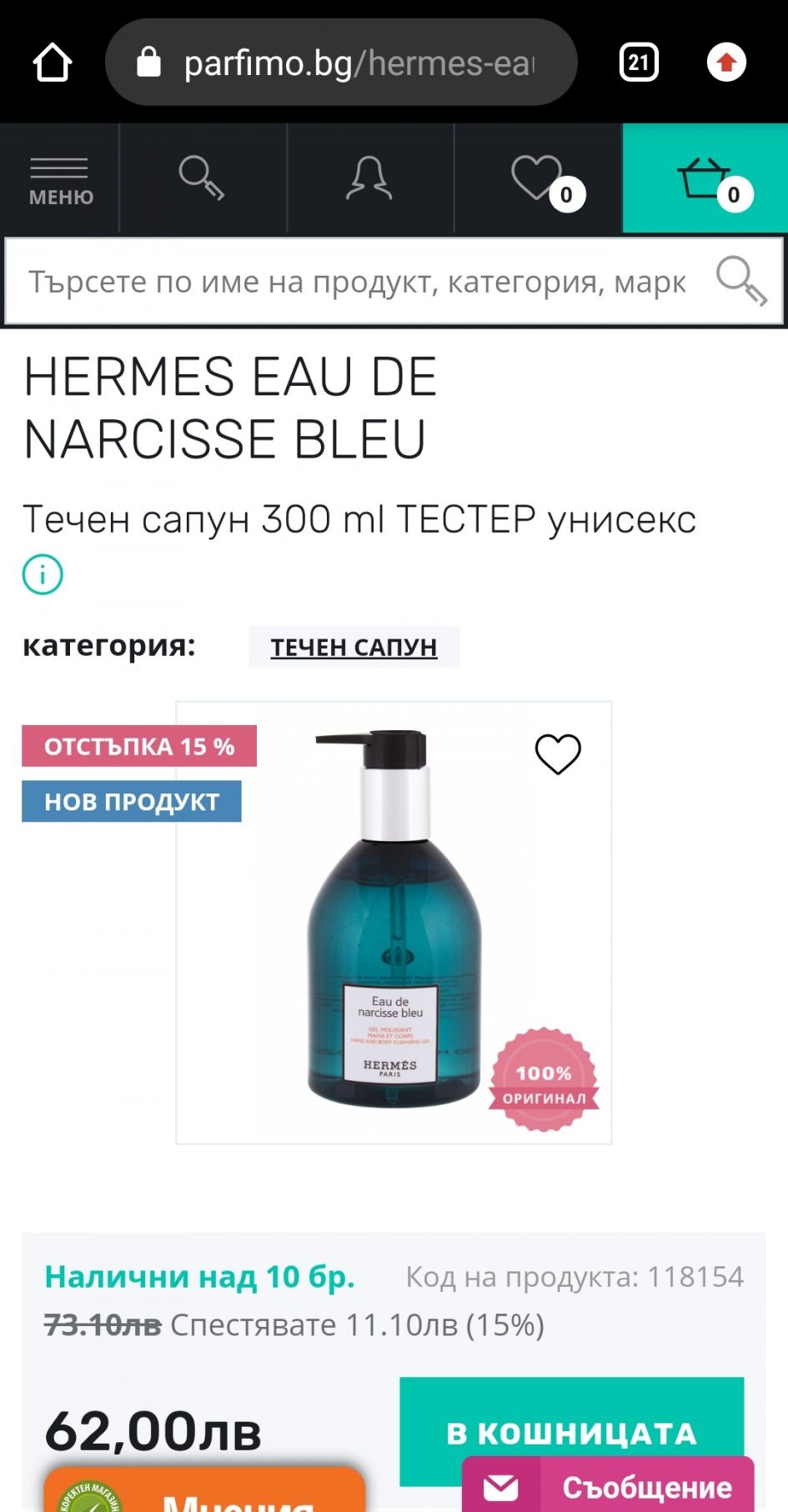Open the orange Мнения reviews badge
This screenshot has width=788, height=1512.
tap(204, 1490)
